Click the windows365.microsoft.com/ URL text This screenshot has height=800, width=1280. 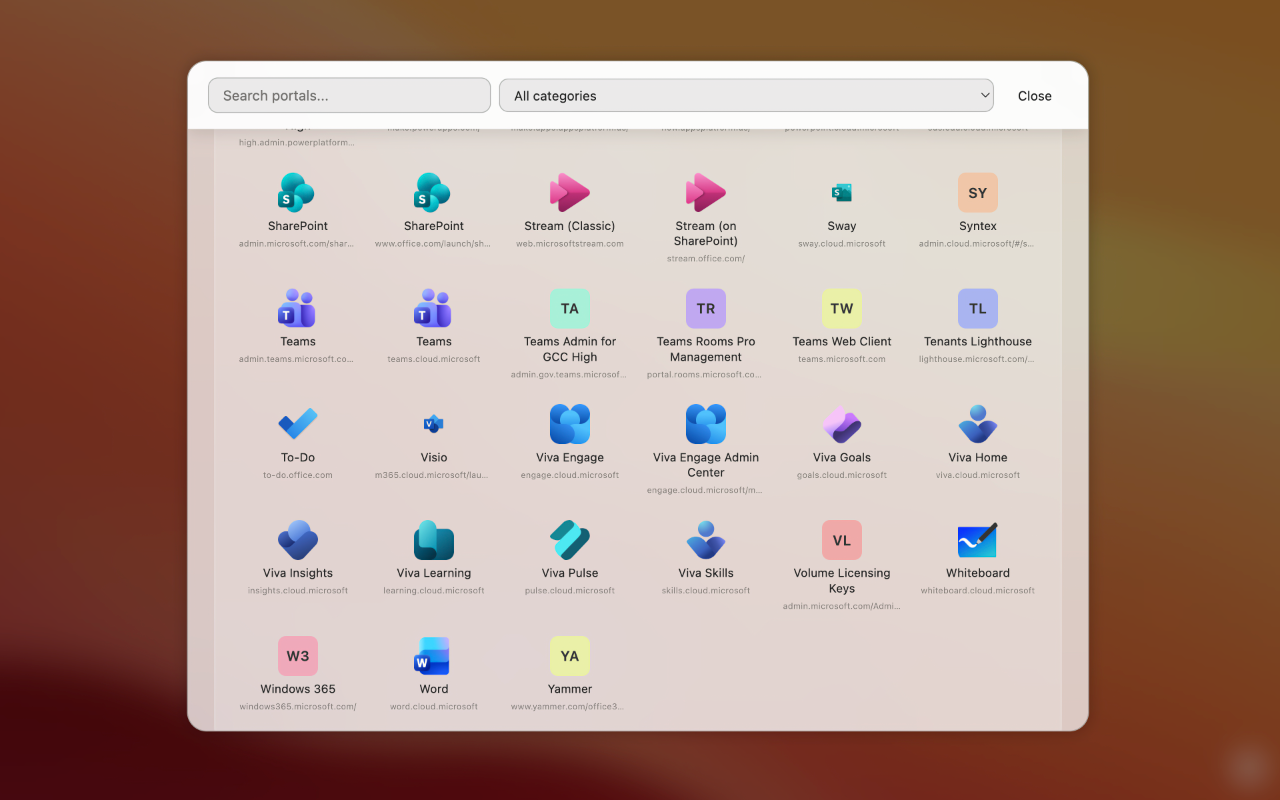coord(298,707)
